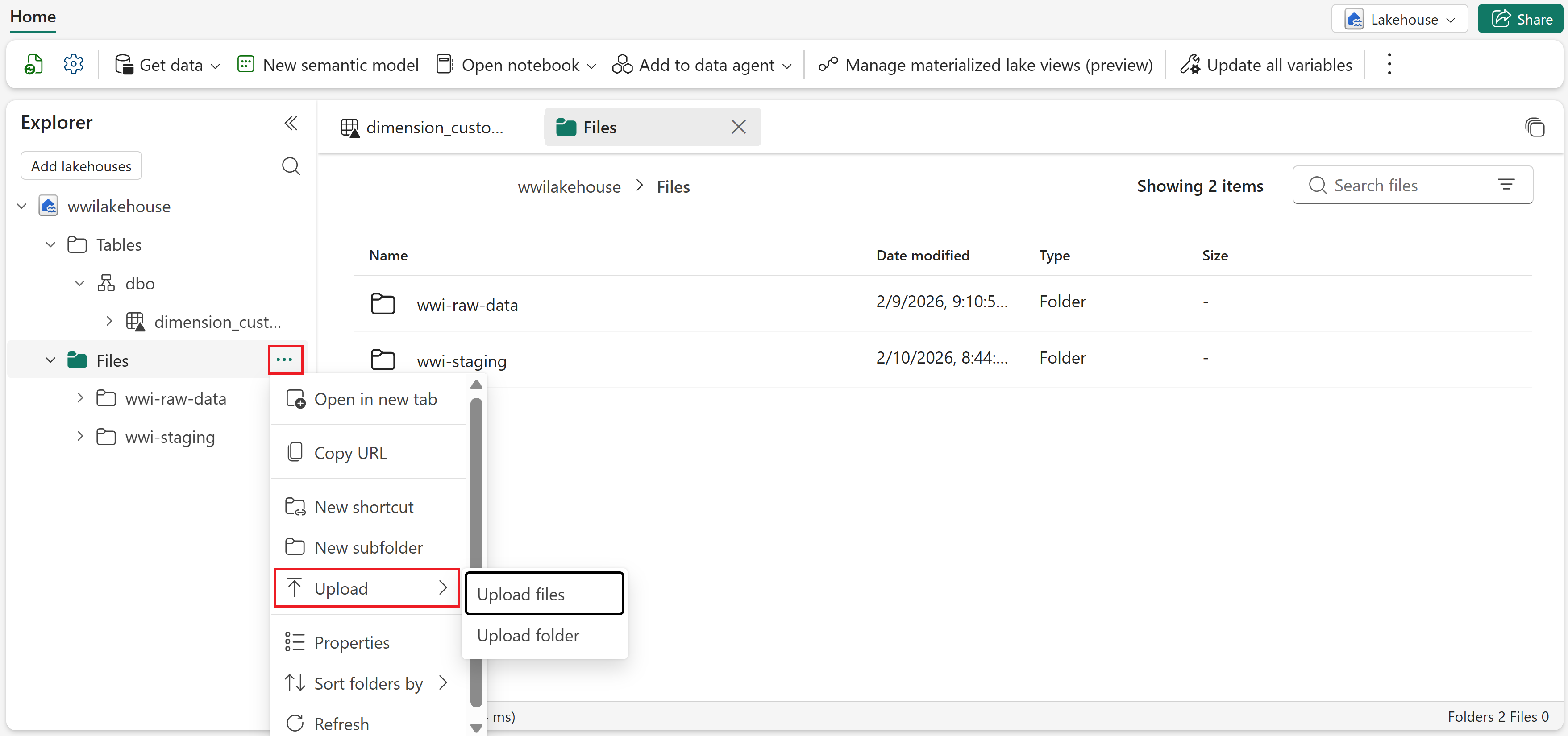
Task: Open Sort folders by submenu
Action: pos(368,683)
